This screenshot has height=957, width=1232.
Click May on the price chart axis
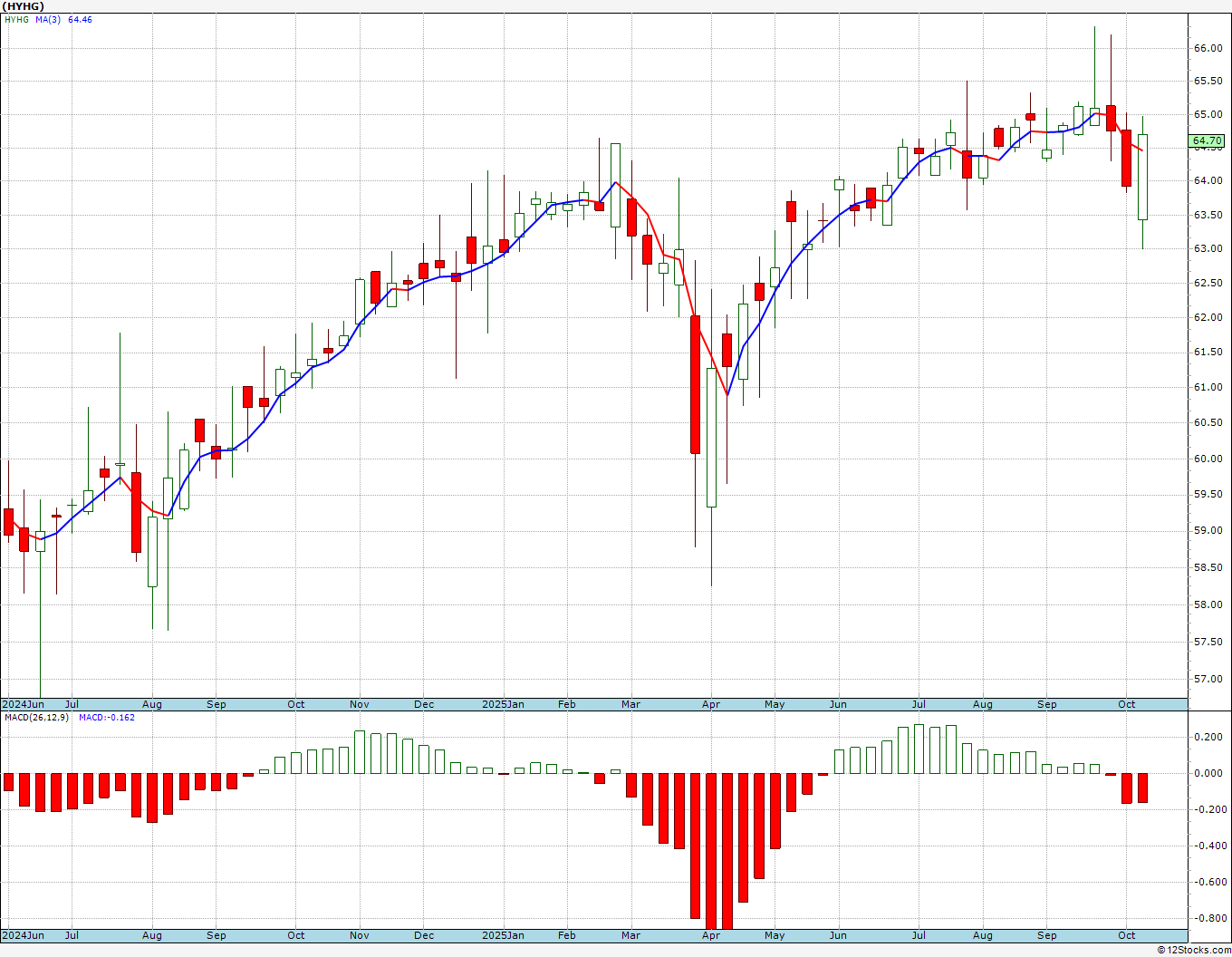tap(775, 704)
